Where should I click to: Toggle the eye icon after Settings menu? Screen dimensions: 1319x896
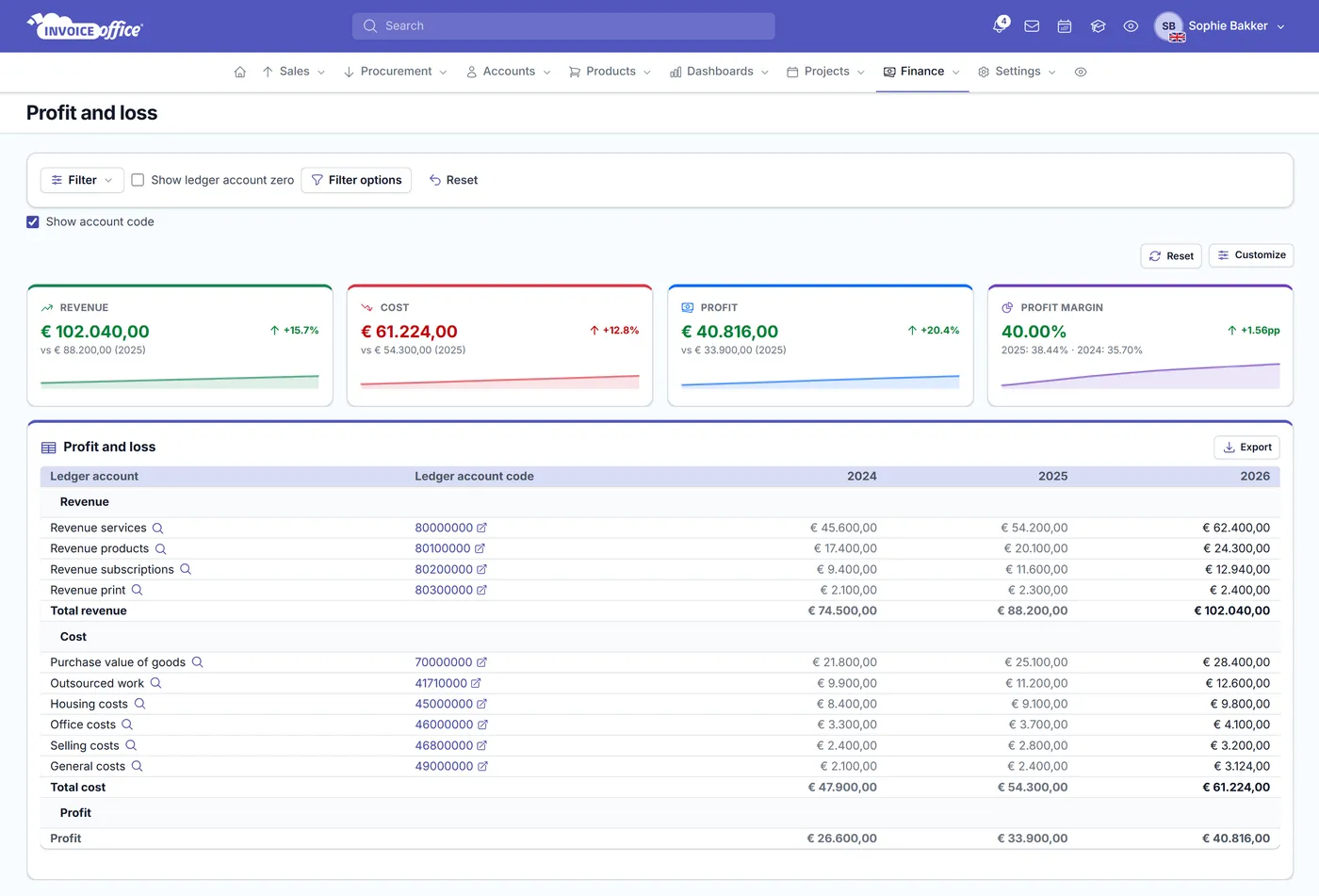click(x=1081, y=72)
